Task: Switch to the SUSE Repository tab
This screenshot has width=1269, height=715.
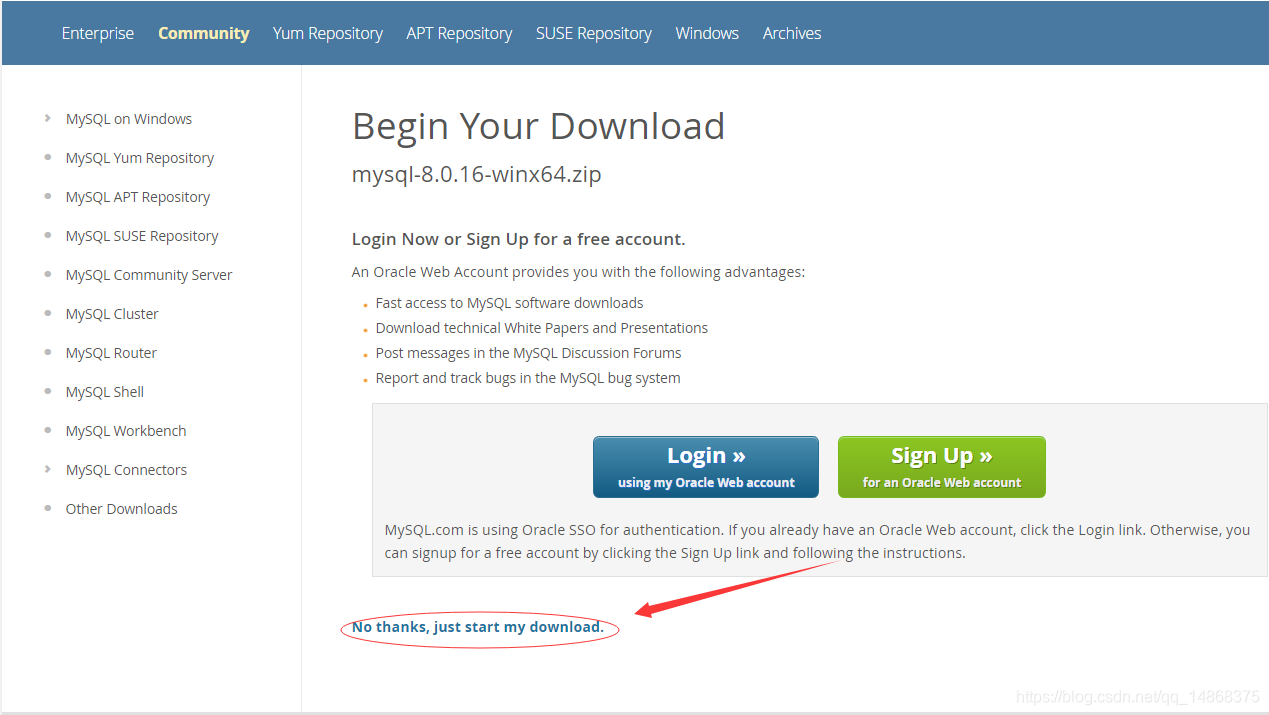Action: pyautogui.click(x=594, y=33)
